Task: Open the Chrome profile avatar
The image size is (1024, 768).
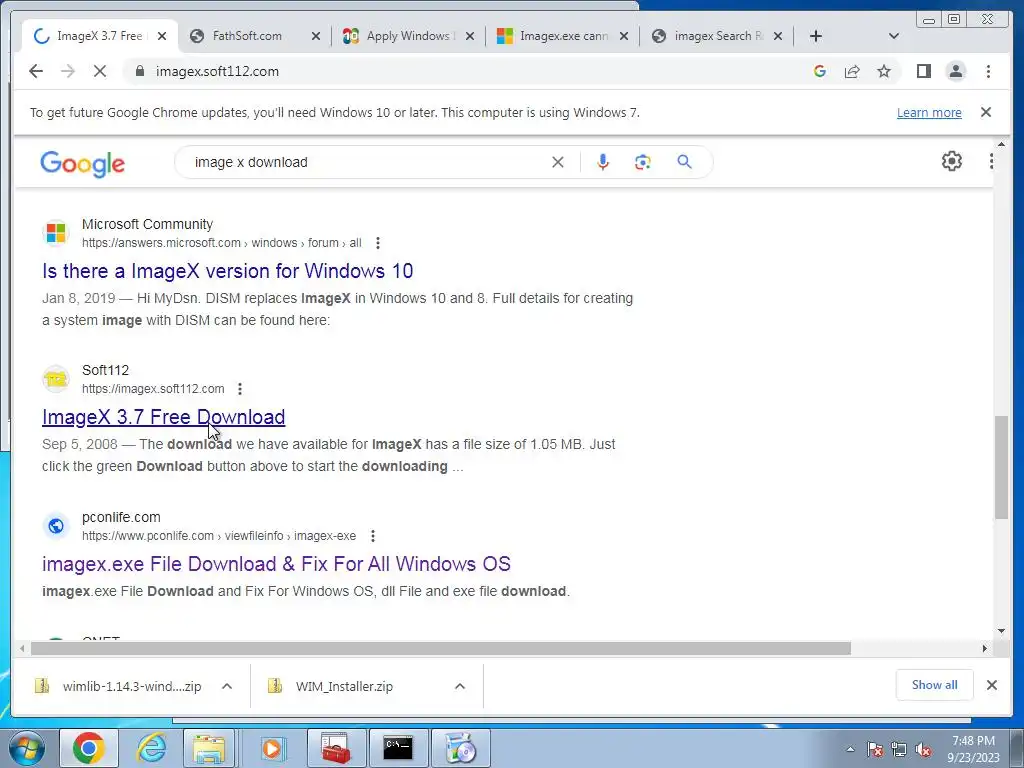Action: pyautogui.click(x=955, y=71)
